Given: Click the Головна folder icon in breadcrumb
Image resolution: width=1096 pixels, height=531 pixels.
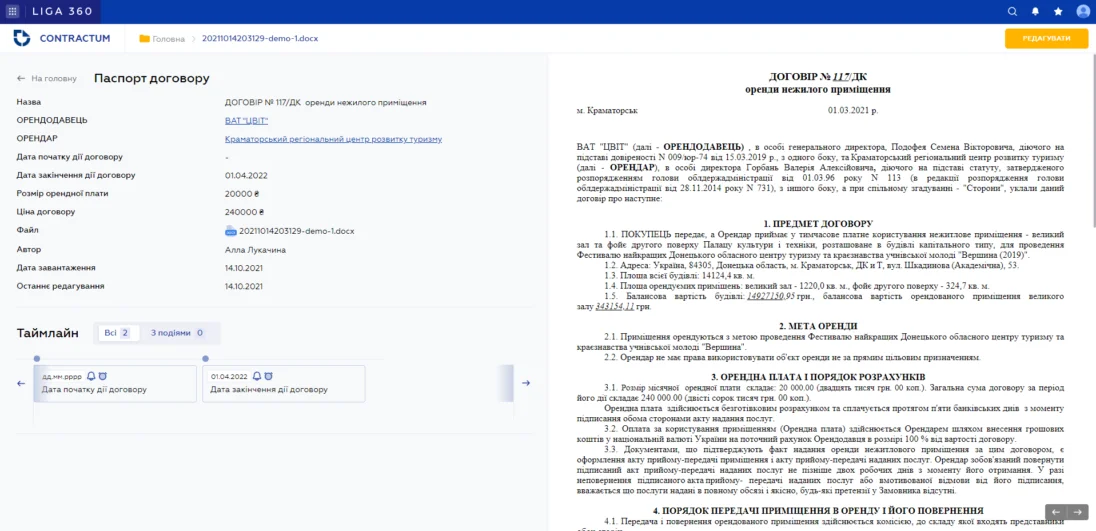Looking at the screenshot, I should [145, 38].
